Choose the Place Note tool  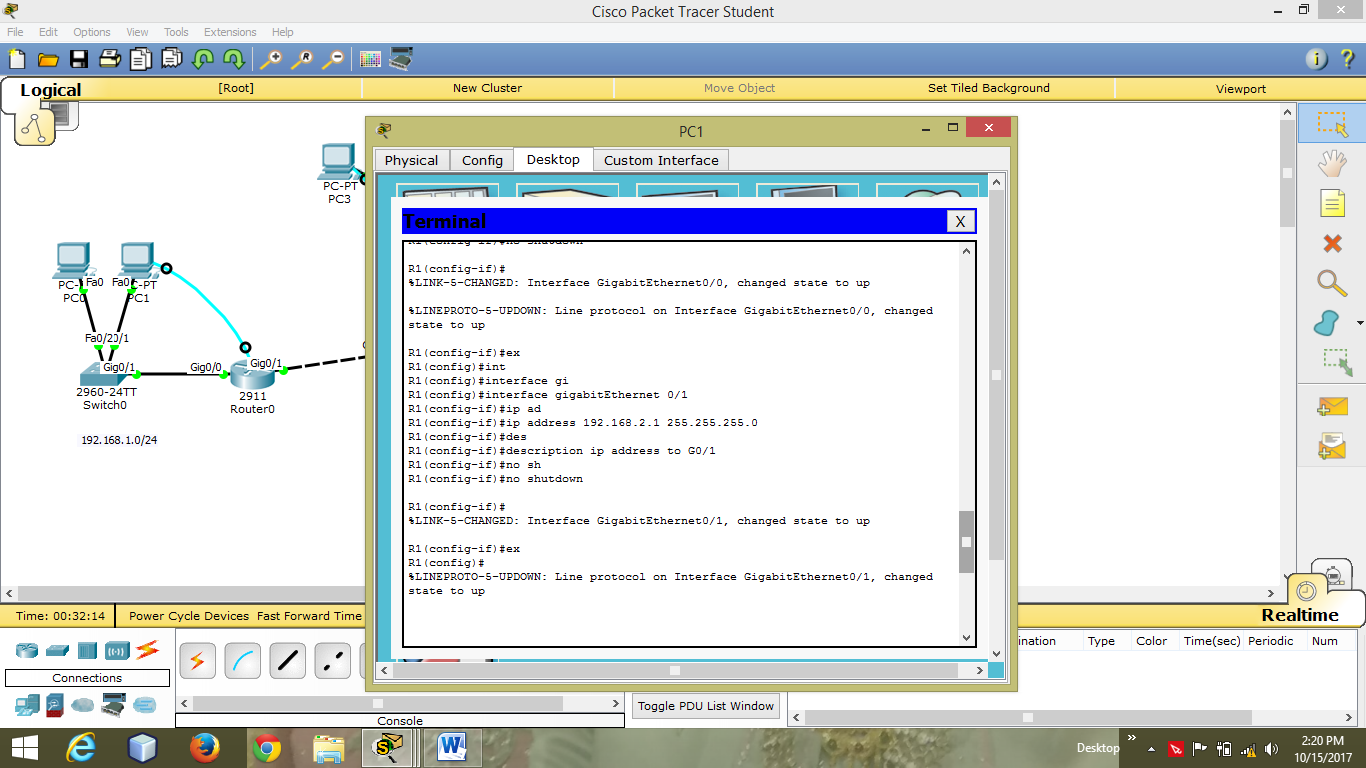pos(1332,203)
